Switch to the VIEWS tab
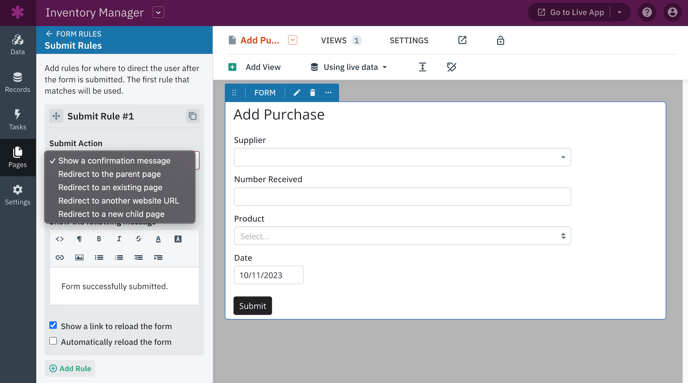The image size is (688, 383). coord(341,40)
